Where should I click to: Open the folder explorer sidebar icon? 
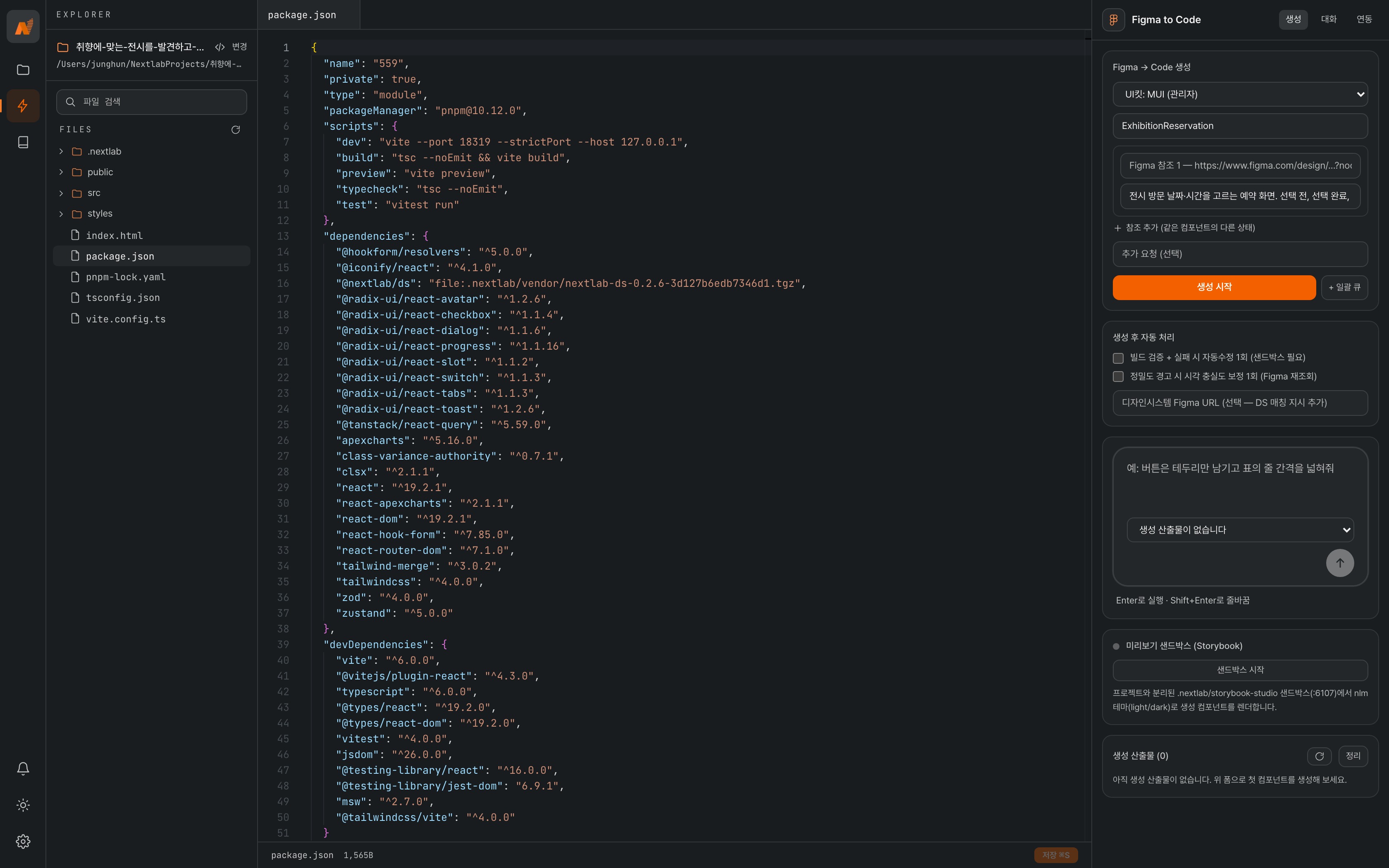[x=23, y=69]
